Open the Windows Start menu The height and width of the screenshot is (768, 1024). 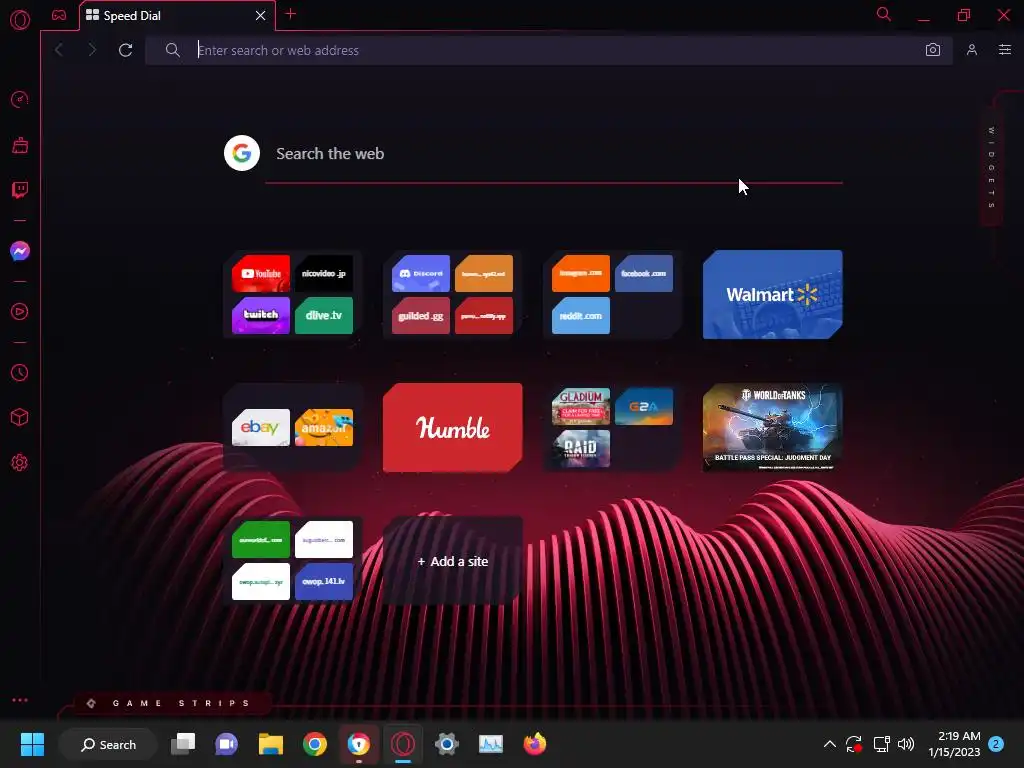coord(32,744)
